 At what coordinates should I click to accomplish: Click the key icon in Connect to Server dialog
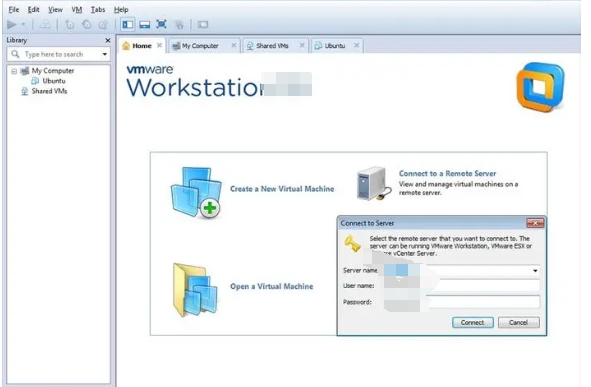click(x=352, y=244)
